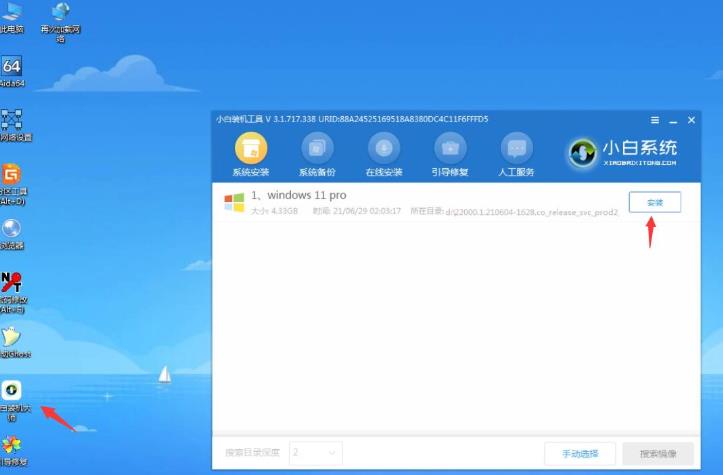Click the 大小 4.33GB text
Screen dimensions: 723x475
274,211
